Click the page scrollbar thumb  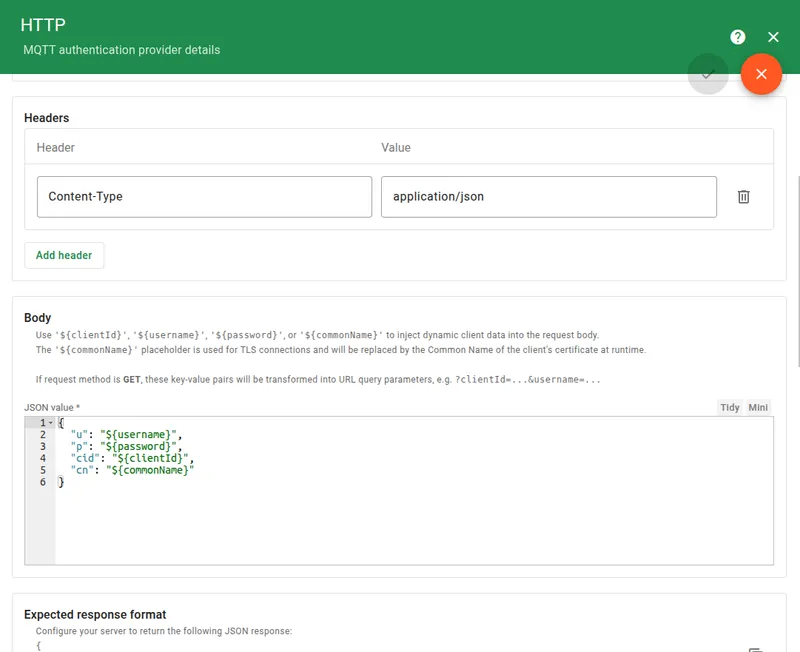pyautogui.click(x=797, y=270)
